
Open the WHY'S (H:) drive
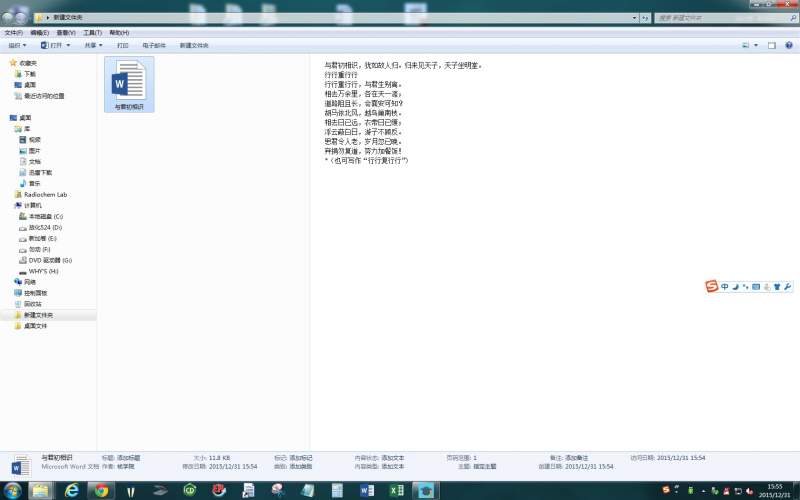click(x=43, y=271)
